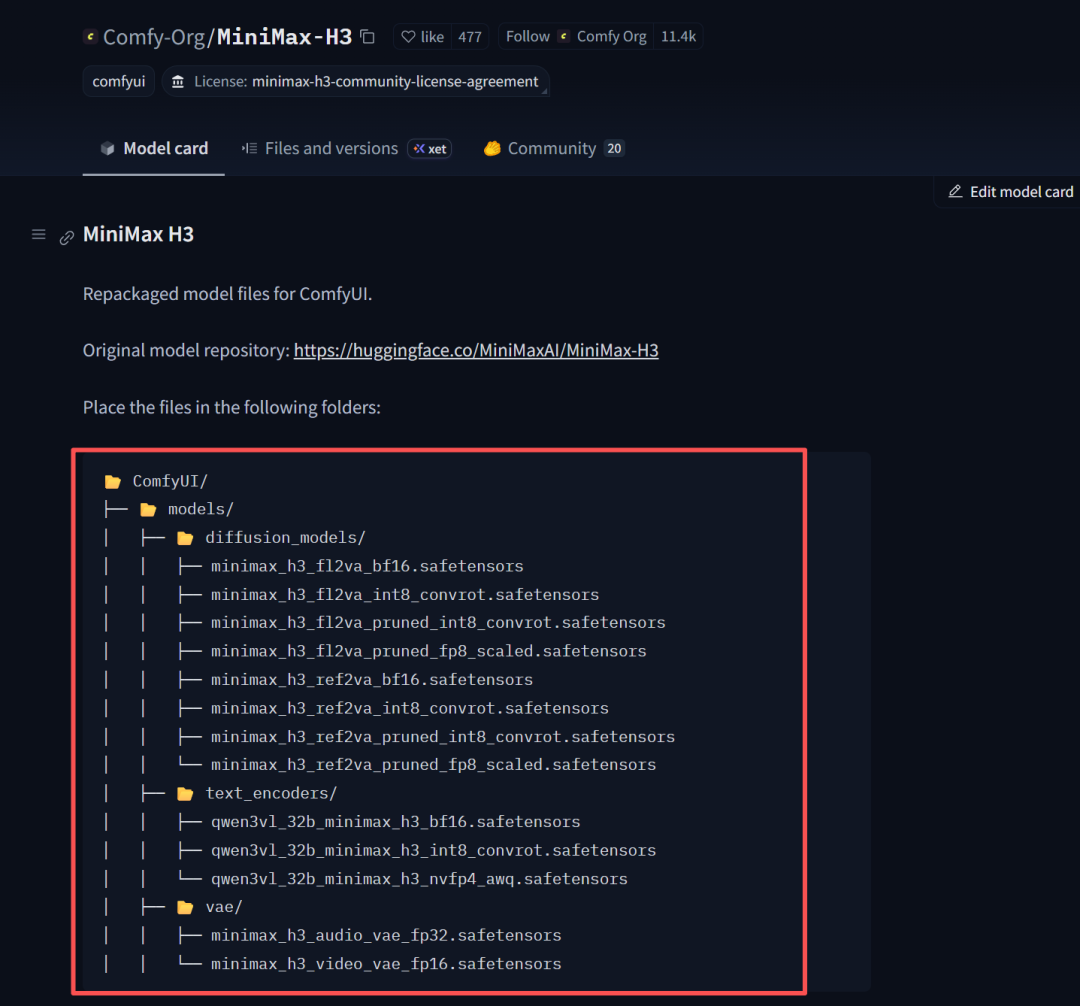Viewport: 1080px width, 1006px height.
Task: Click the Community hands icon
Action: pyautogui.click(x=492, y=149)
